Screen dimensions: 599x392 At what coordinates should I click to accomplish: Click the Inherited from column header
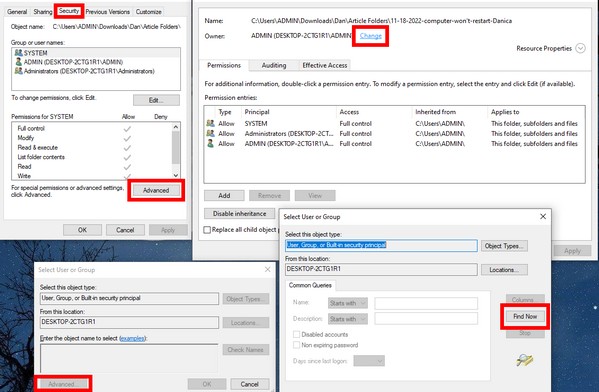(x=435, y=112)
